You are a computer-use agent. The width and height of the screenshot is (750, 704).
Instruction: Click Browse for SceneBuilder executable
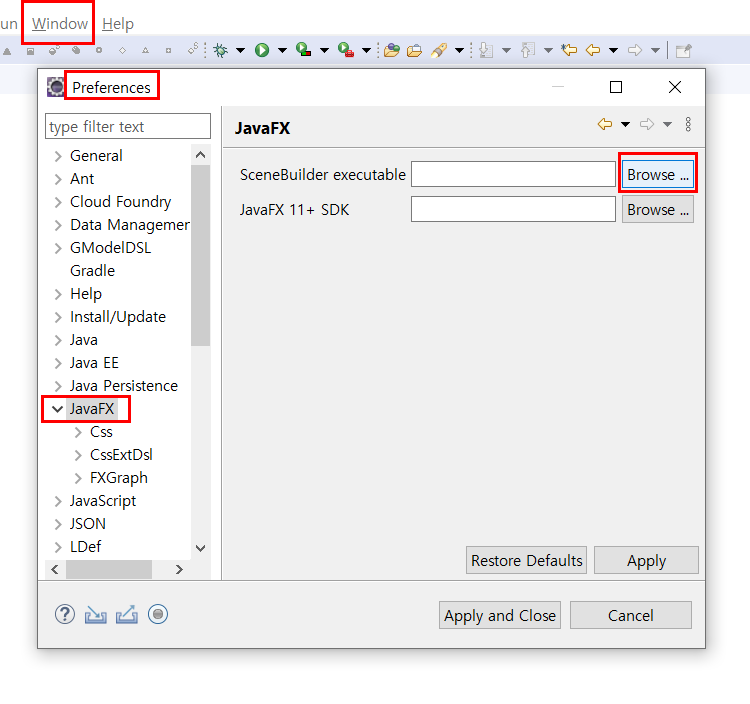[x=658, y=174]
